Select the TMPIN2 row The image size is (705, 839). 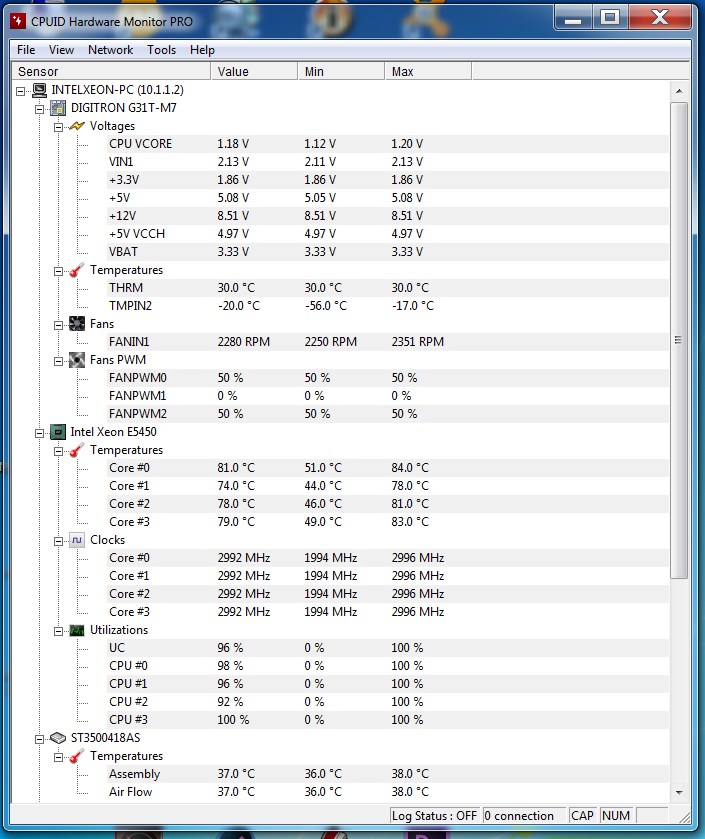(388, 306)
